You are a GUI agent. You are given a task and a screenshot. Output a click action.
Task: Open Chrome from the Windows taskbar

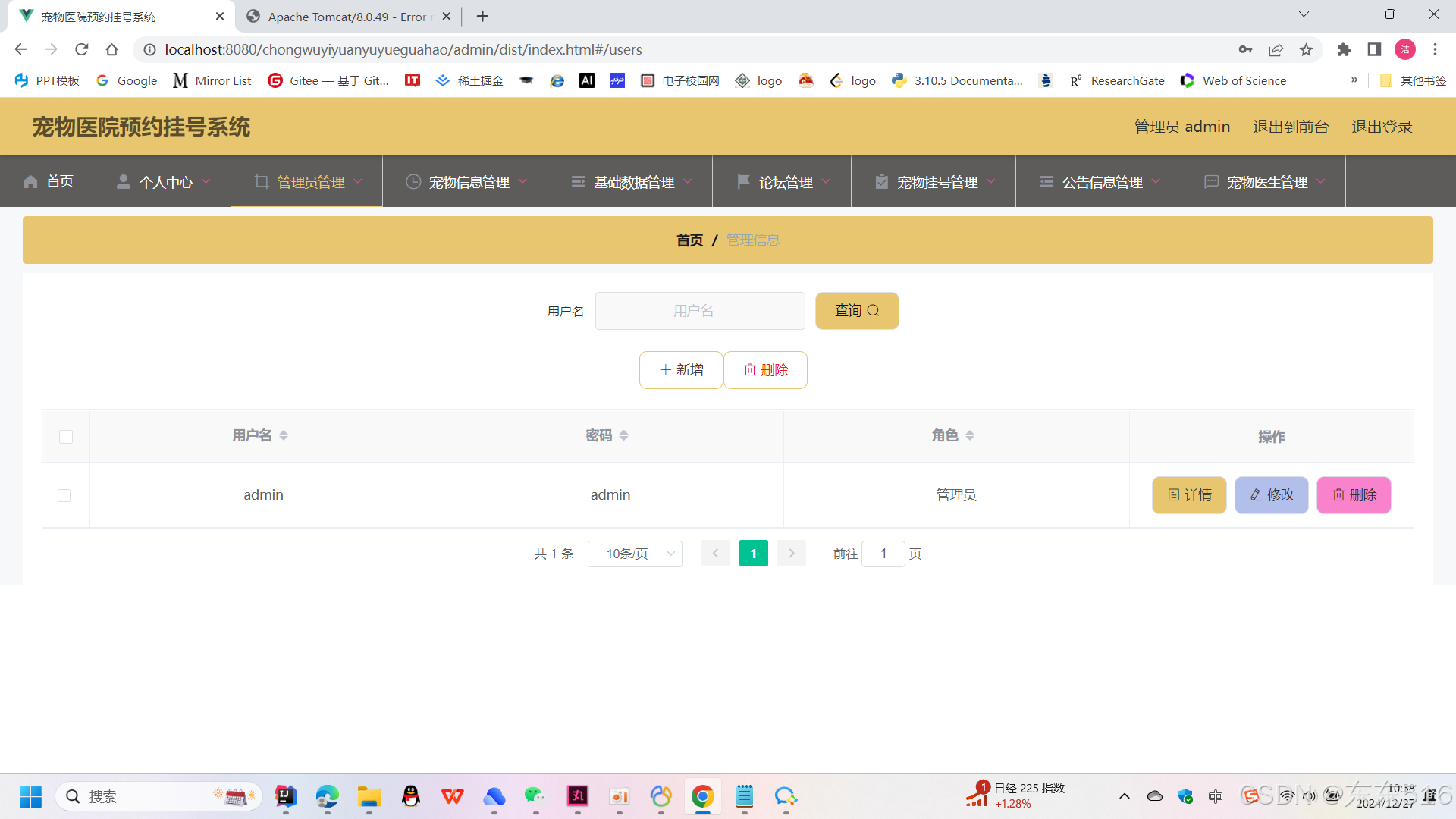702,796
